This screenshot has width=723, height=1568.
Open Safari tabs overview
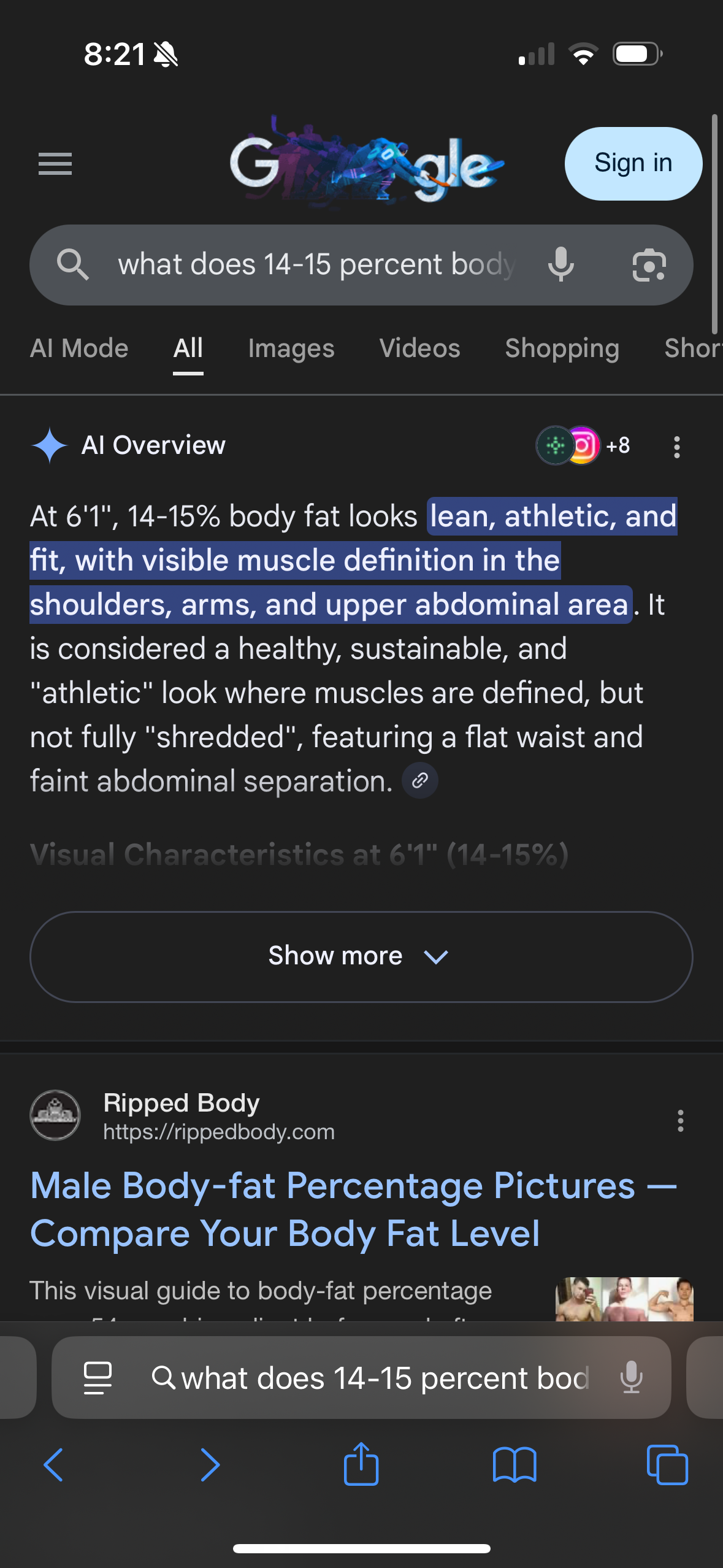667,1465
